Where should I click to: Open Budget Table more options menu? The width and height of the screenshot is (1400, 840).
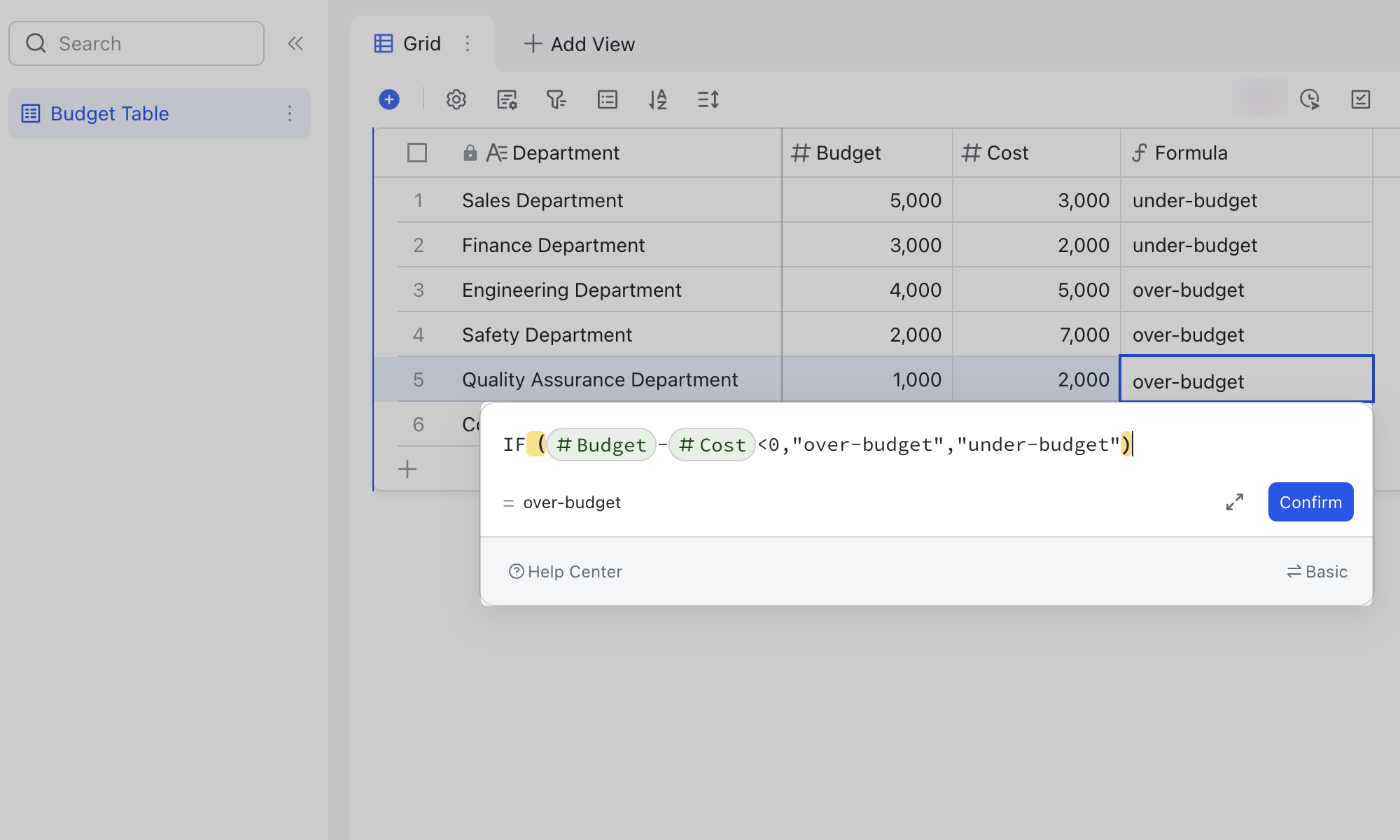click(x=290, y=113)
